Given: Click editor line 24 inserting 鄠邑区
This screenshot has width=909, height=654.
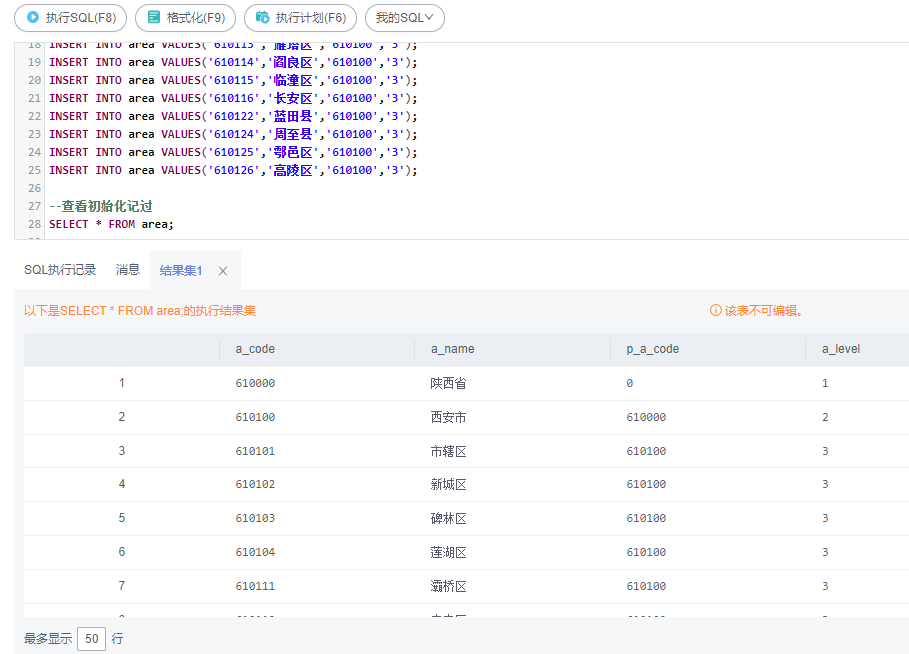Looking at the screenshot, I should 233,152.
